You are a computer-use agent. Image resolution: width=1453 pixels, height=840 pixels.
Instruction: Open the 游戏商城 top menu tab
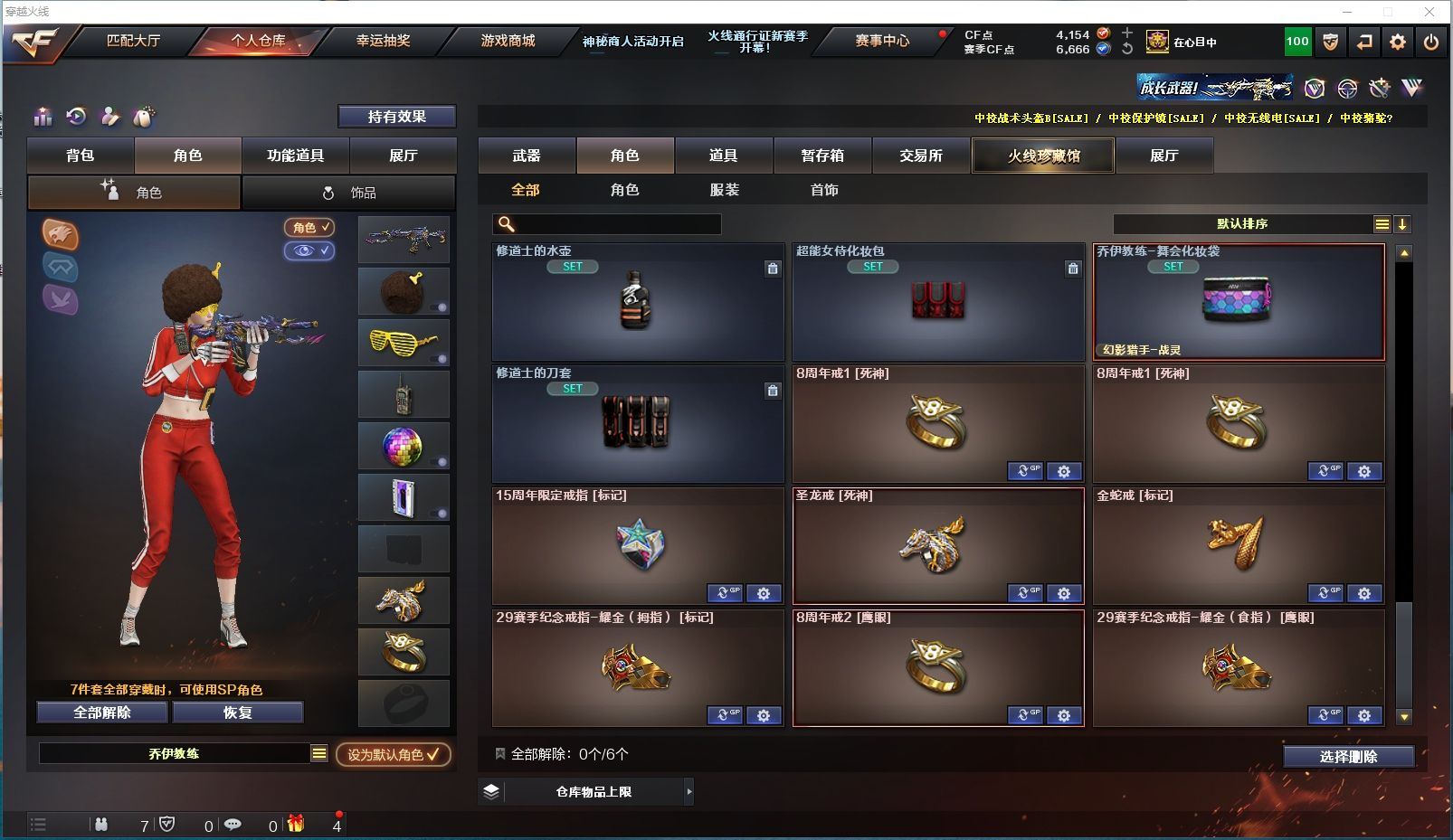point(508,41)
